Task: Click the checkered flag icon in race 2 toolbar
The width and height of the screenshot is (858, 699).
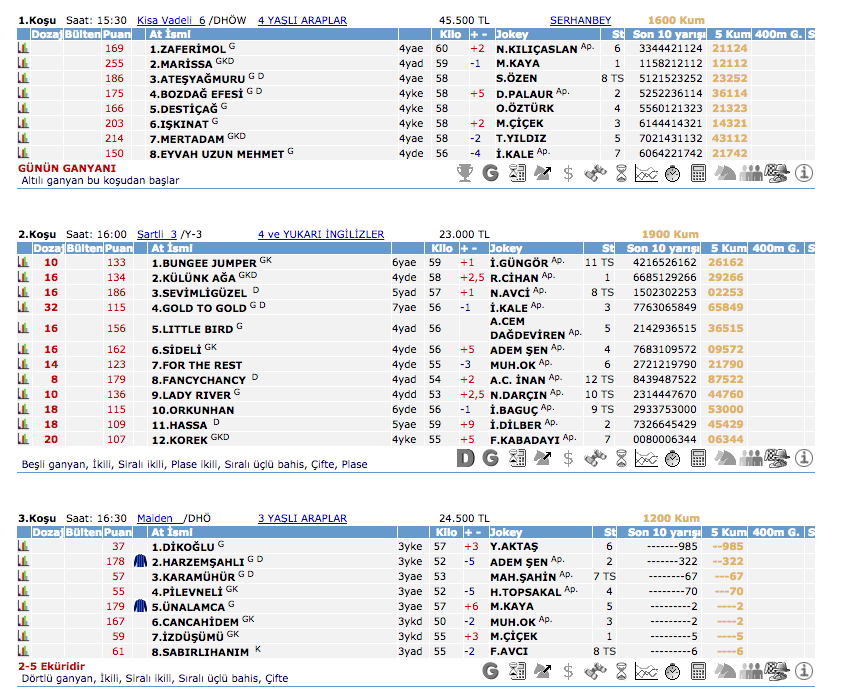Action: tap(777, 458)
